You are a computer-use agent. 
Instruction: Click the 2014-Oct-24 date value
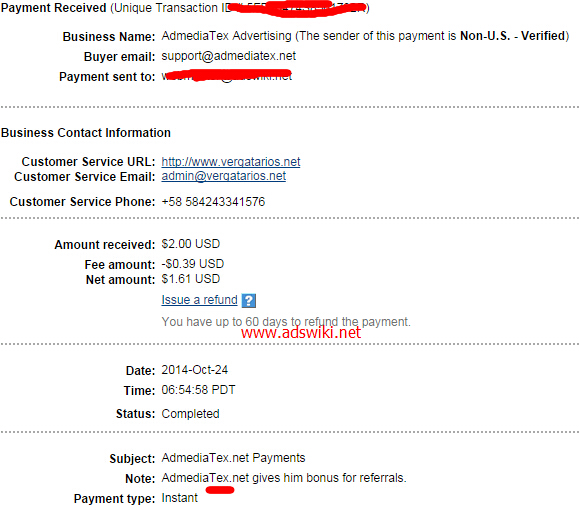(195, 370)
